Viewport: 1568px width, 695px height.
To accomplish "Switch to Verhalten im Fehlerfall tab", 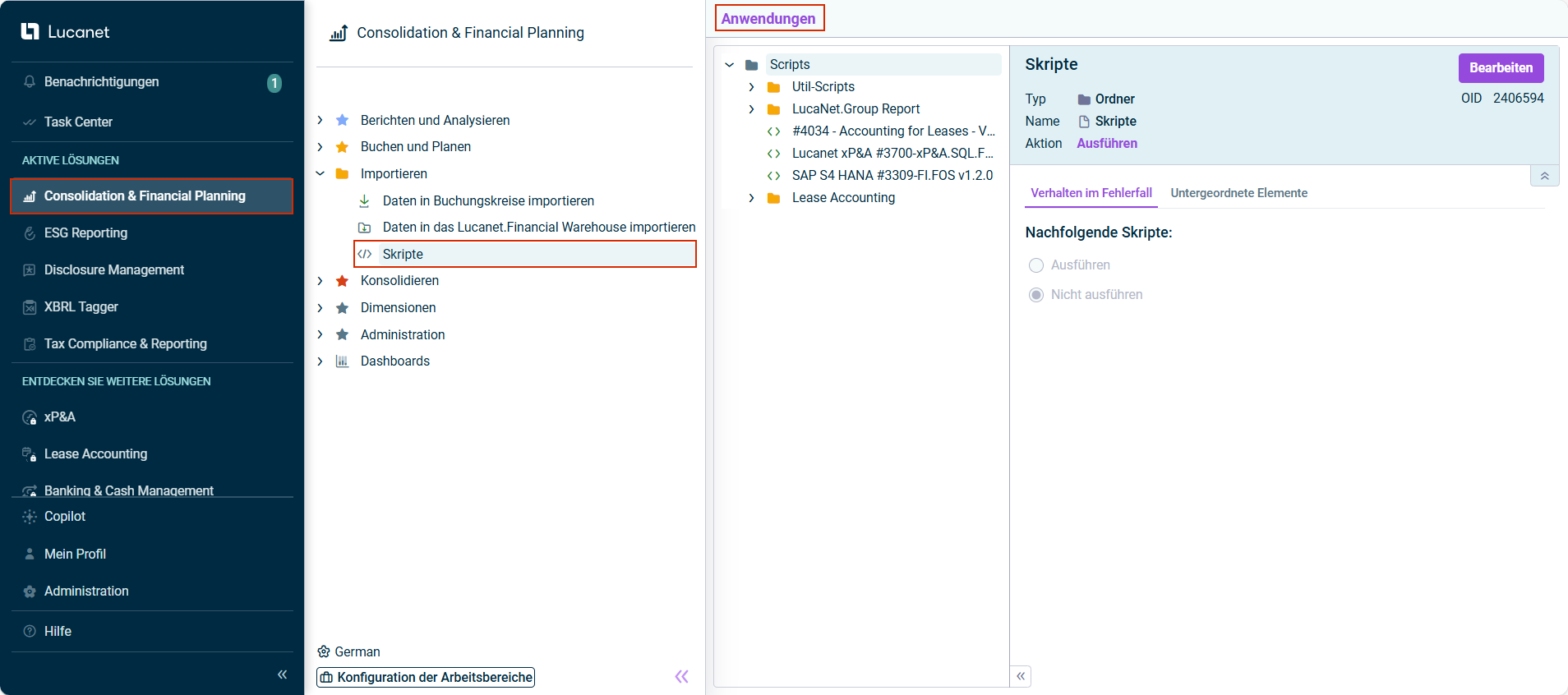I will (x=1091, y=193).
